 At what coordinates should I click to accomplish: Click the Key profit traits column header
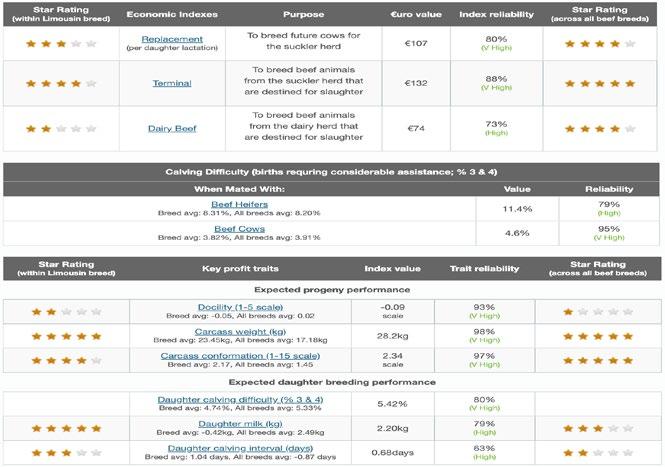[x=240, y=268]
